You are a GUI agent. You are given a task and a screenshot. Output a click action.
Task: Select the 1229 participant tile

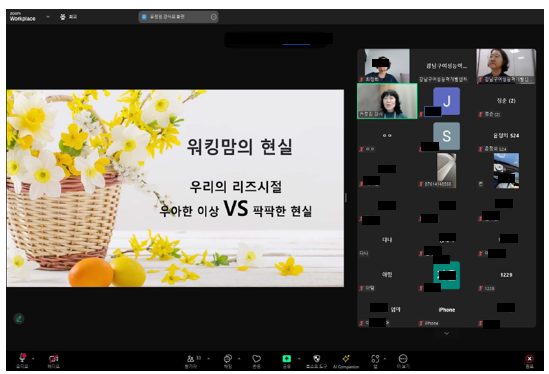(x=506, y=276)
